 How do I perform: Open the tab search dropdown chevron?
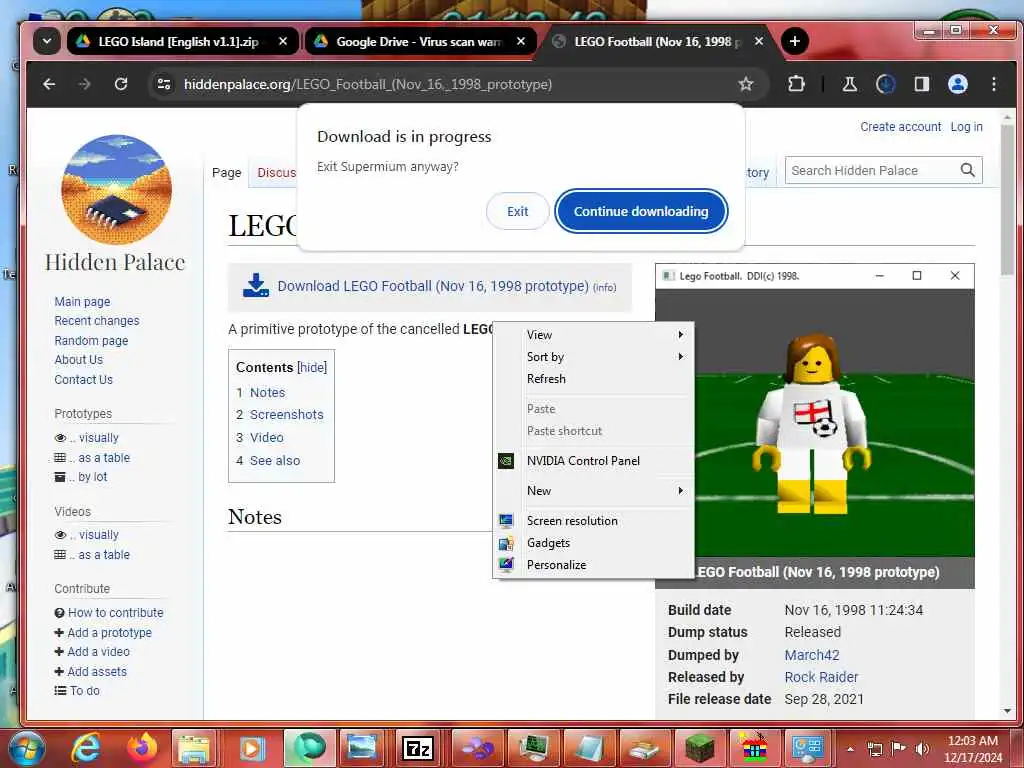47,41
